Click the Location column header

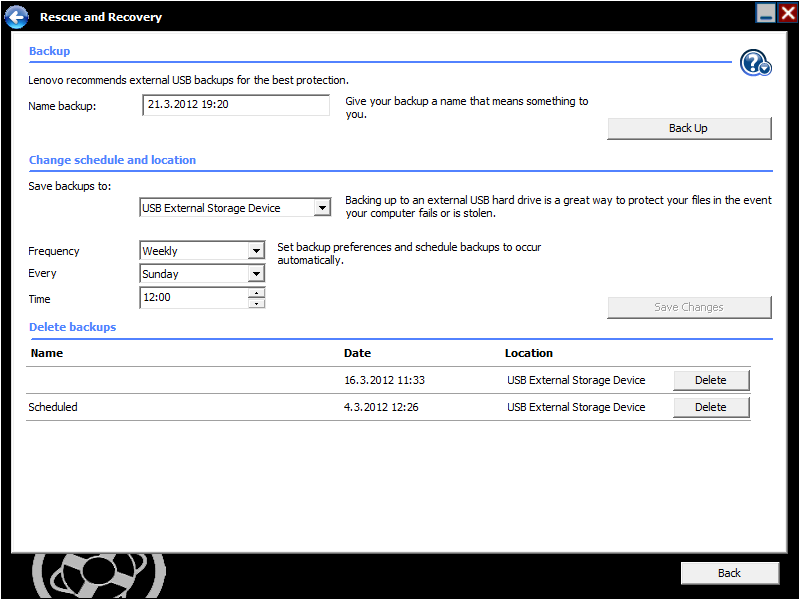point(528,353)
